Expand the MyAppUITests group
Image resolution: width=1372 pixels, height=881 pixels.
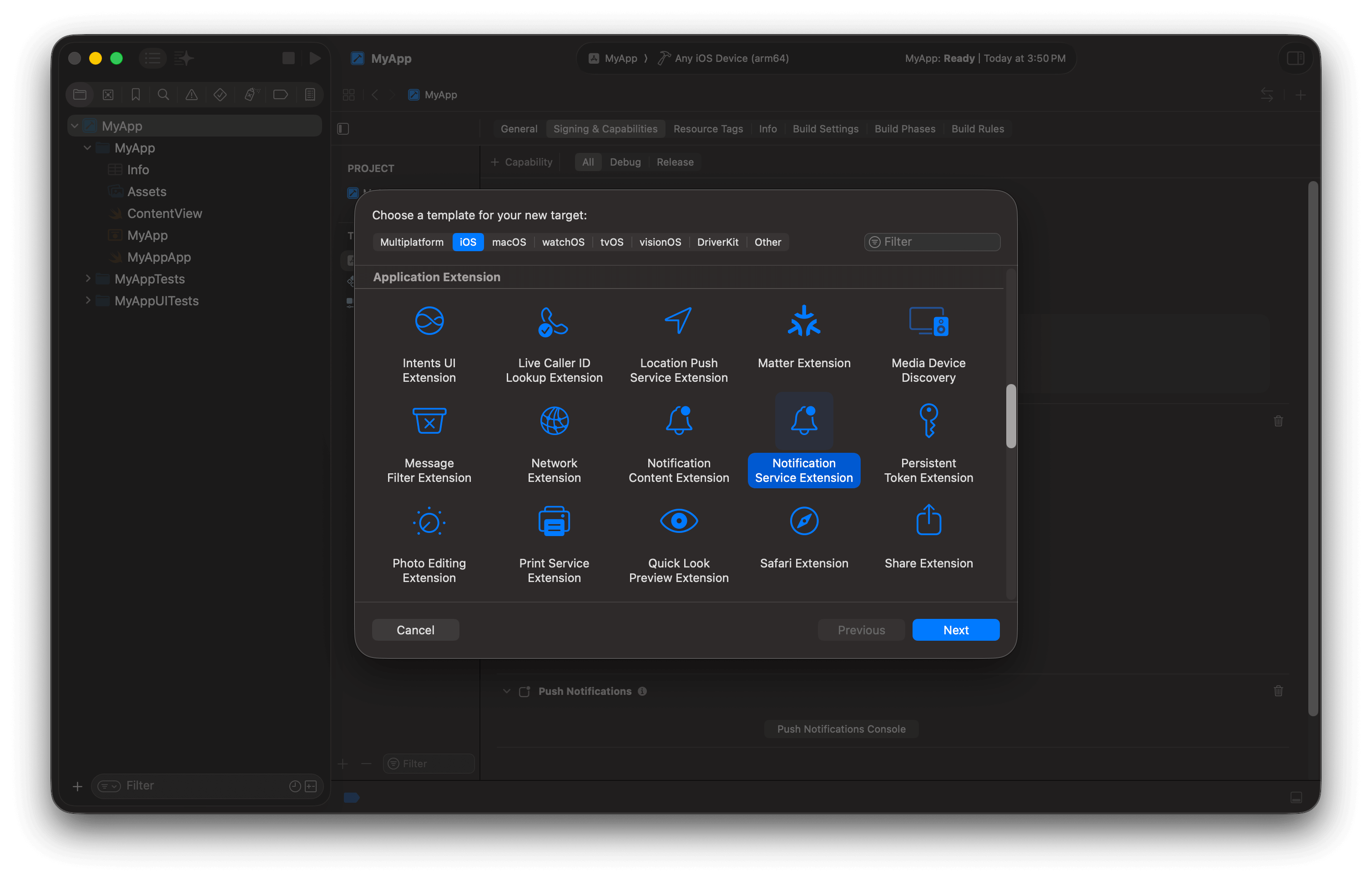point(88,300)
